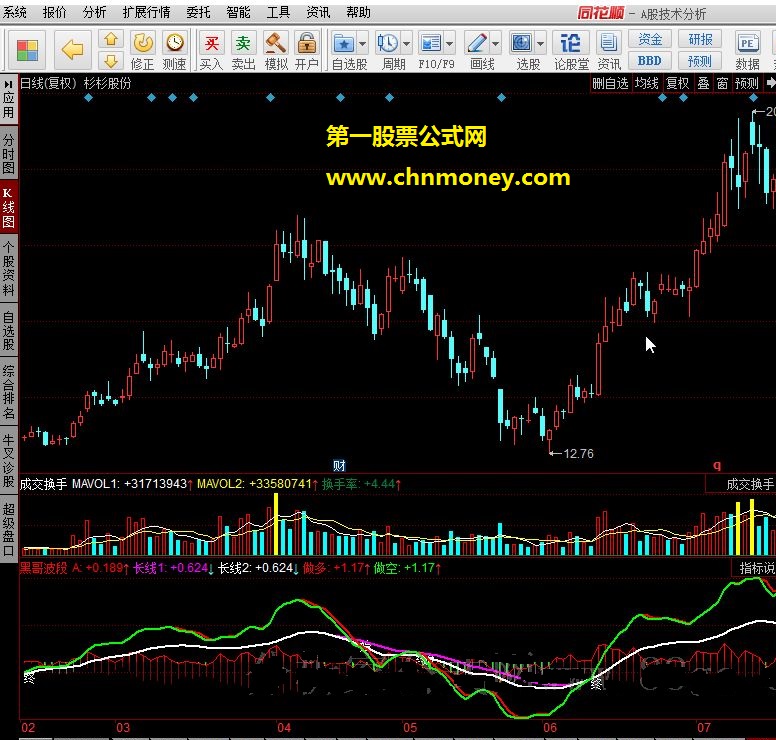The image size is (776, 740).
Task: Open the 开户 account opening icon
Action: pyautogui.click(x=307, y=50)
